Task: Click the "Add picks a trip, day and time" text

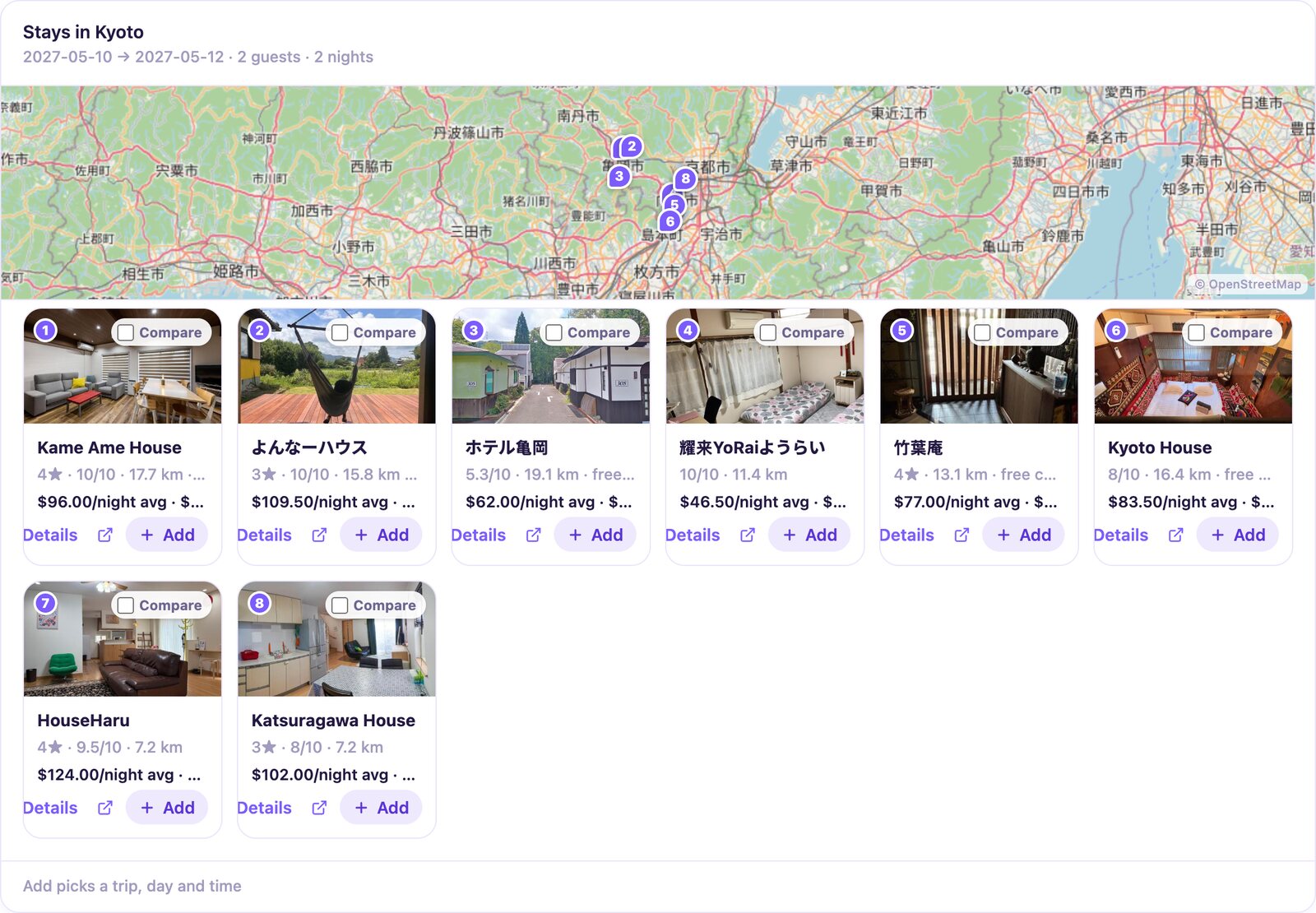Action: [132, 886]
